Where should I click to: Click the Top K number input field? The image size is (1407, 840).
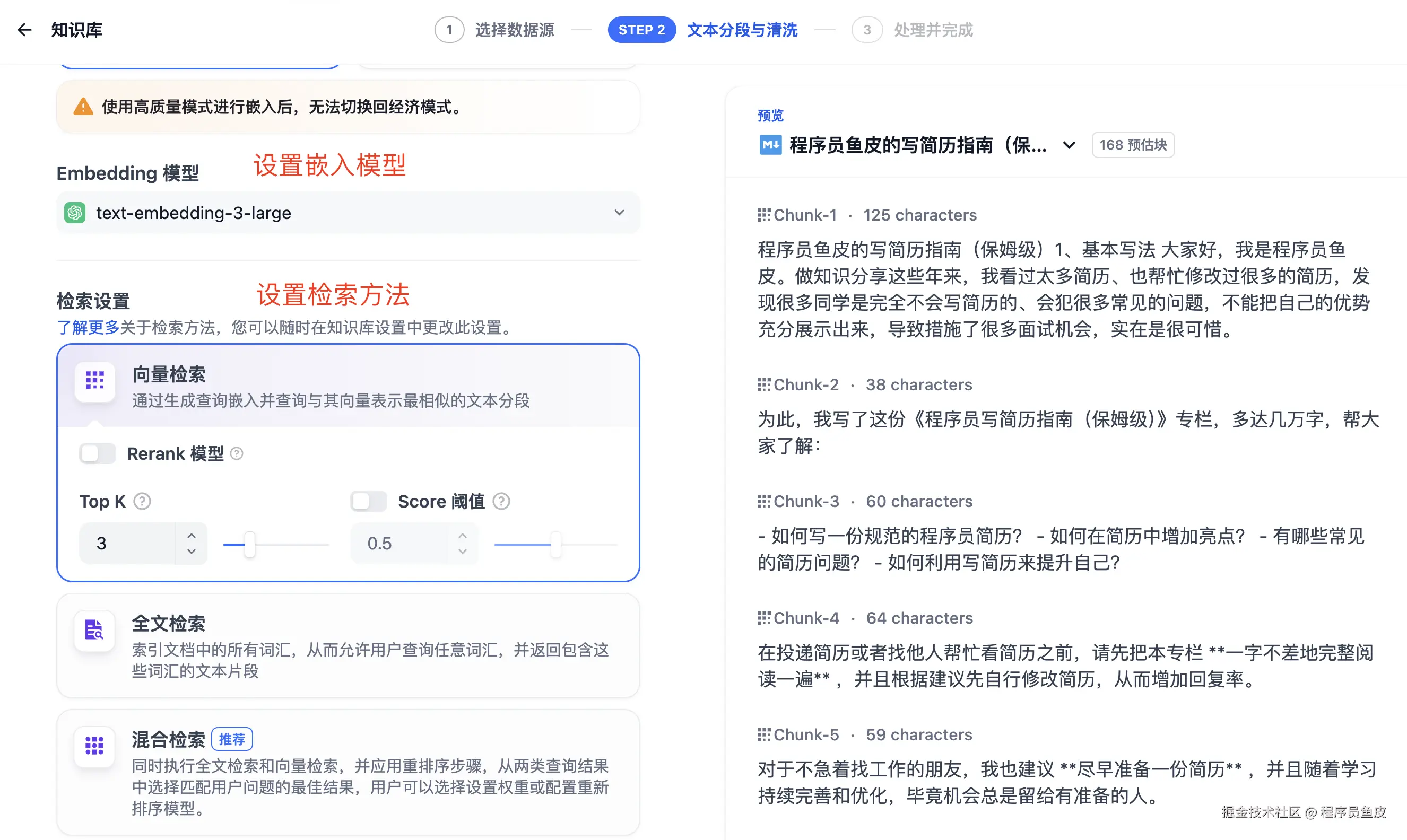click(x=127, y=544)
